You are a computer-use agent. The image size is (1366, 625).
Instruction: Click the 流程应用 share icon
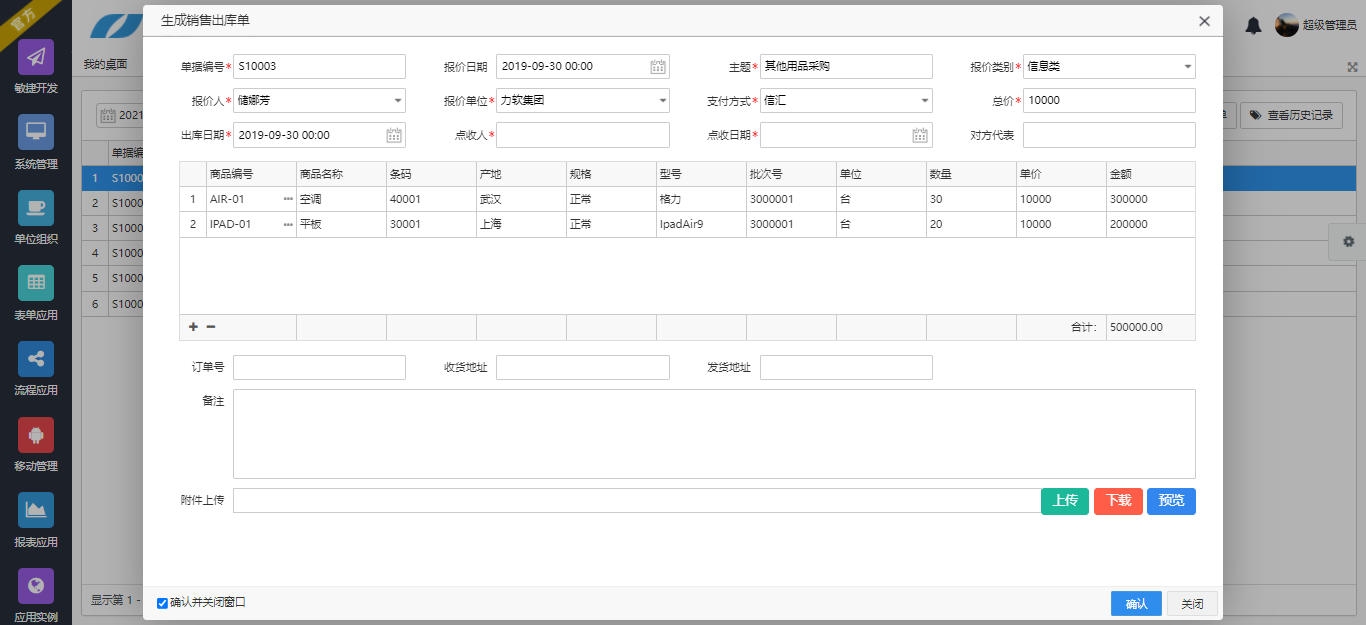pyautogui.click(x=36, y=359)
